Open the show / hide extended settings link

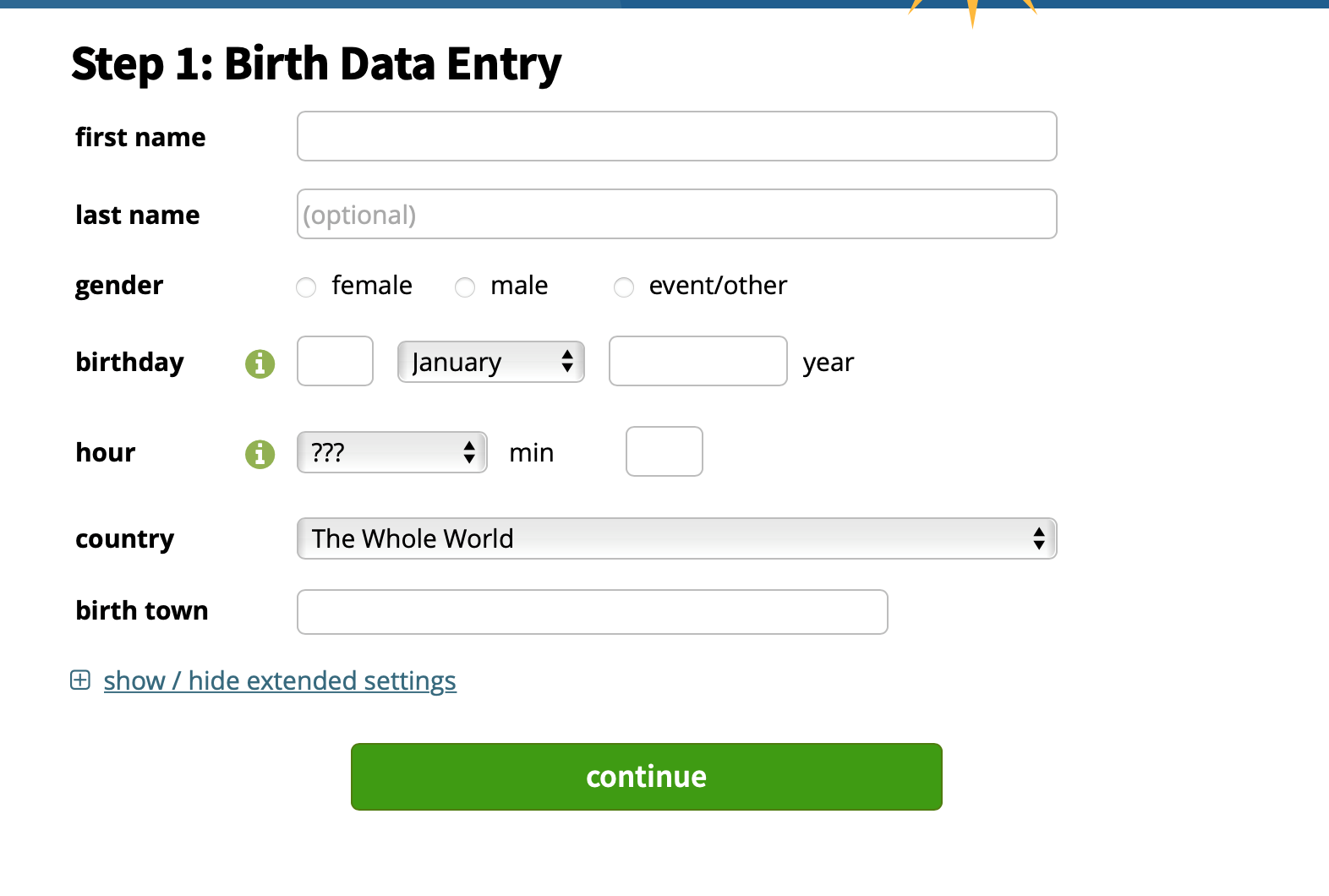(x=280, y=680)
